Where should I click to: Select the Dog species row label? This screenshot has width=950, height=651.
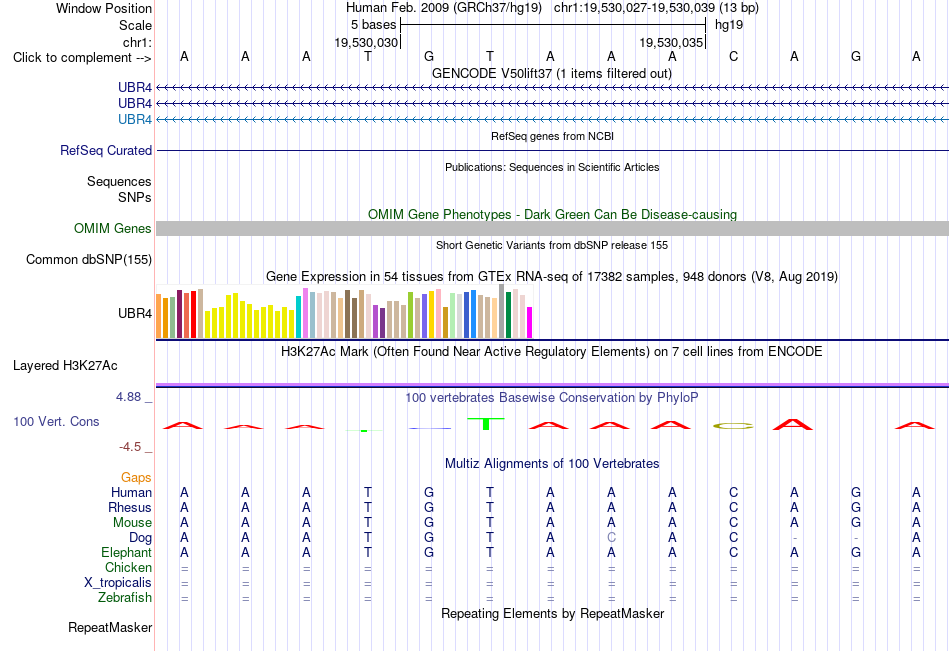(140, 538)
